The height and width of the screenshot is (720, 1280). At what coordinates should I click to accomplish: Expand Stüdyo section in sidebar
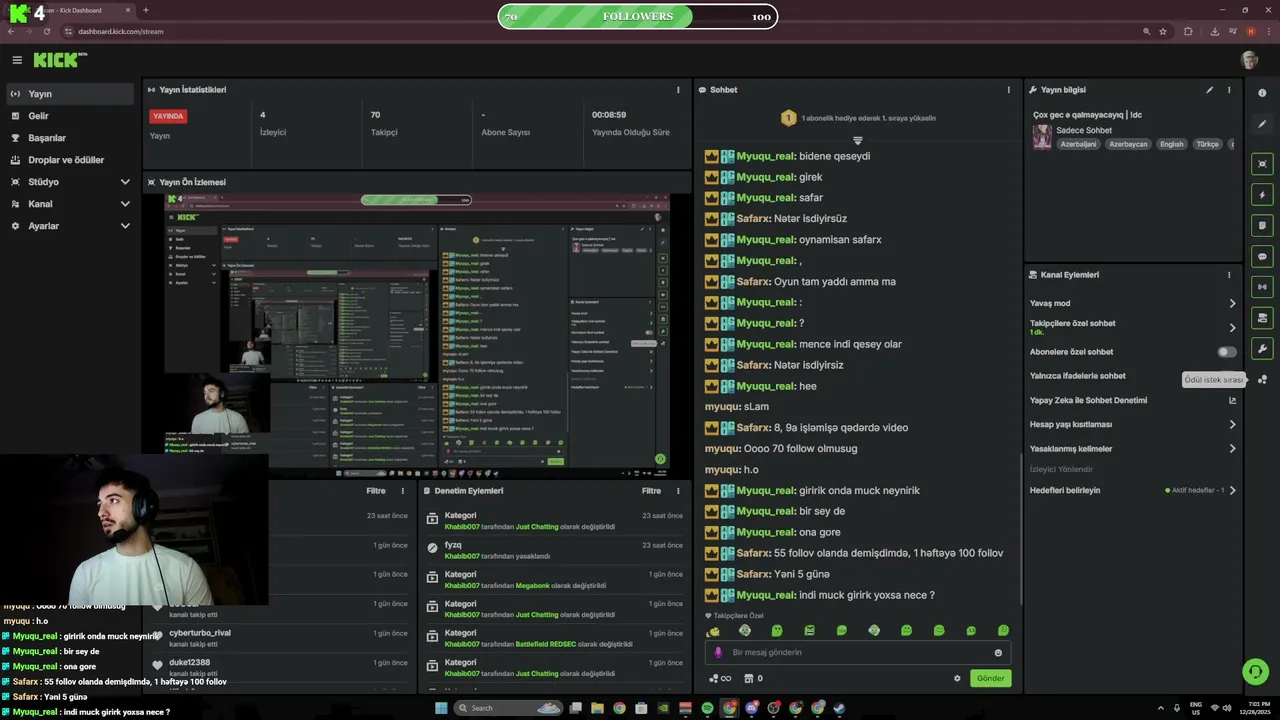[x=125, y=182]
